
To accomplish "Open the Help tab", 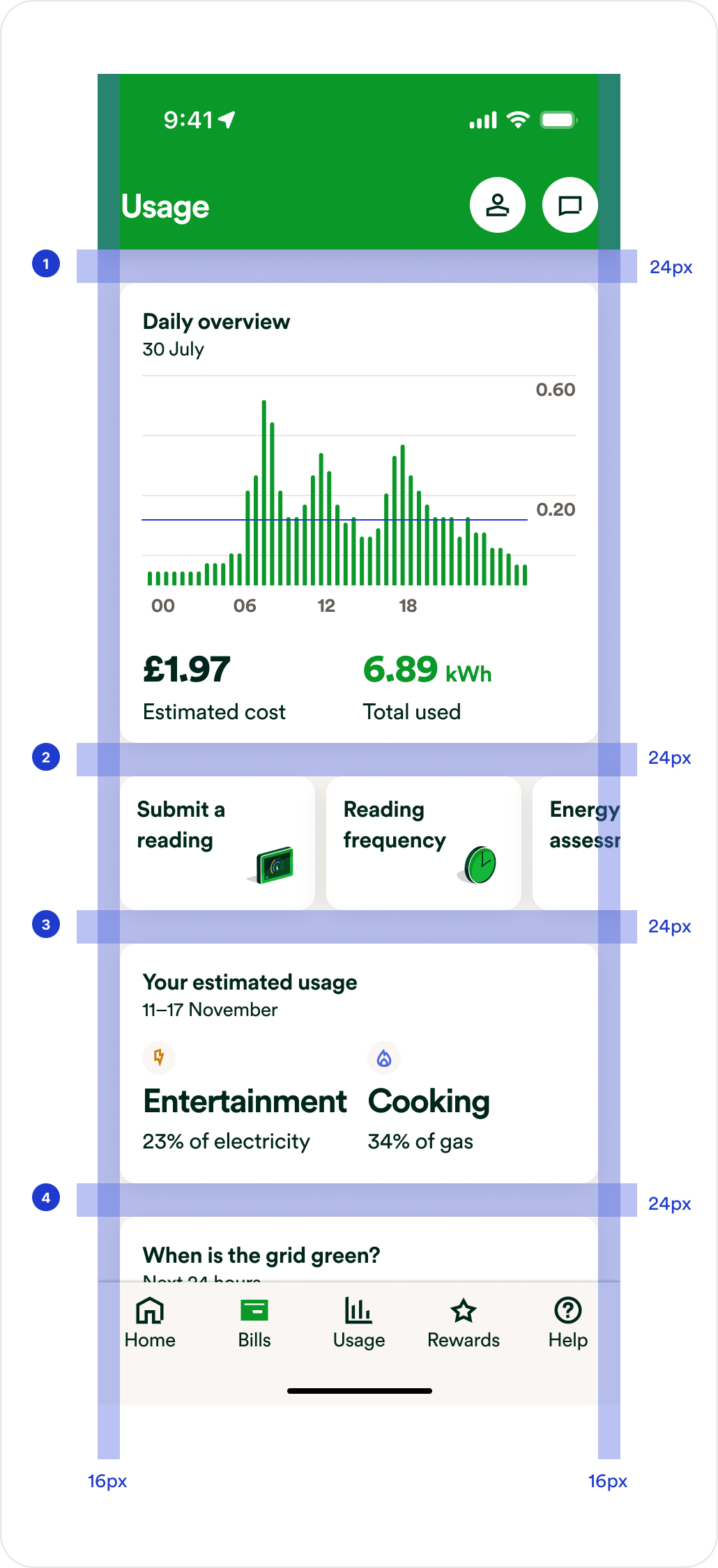I will pos(568,1323).
